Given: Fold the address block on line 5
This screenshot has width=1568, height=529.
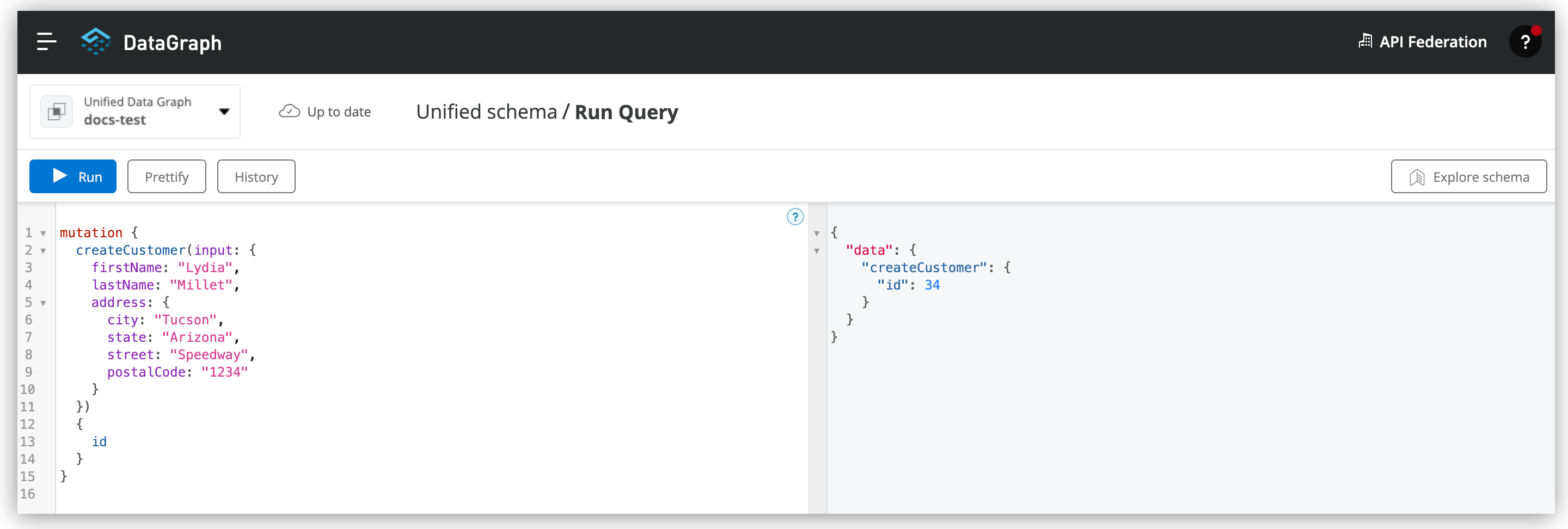Looking at the screenshot, I should pyautogui.click(x=42, y=303).
